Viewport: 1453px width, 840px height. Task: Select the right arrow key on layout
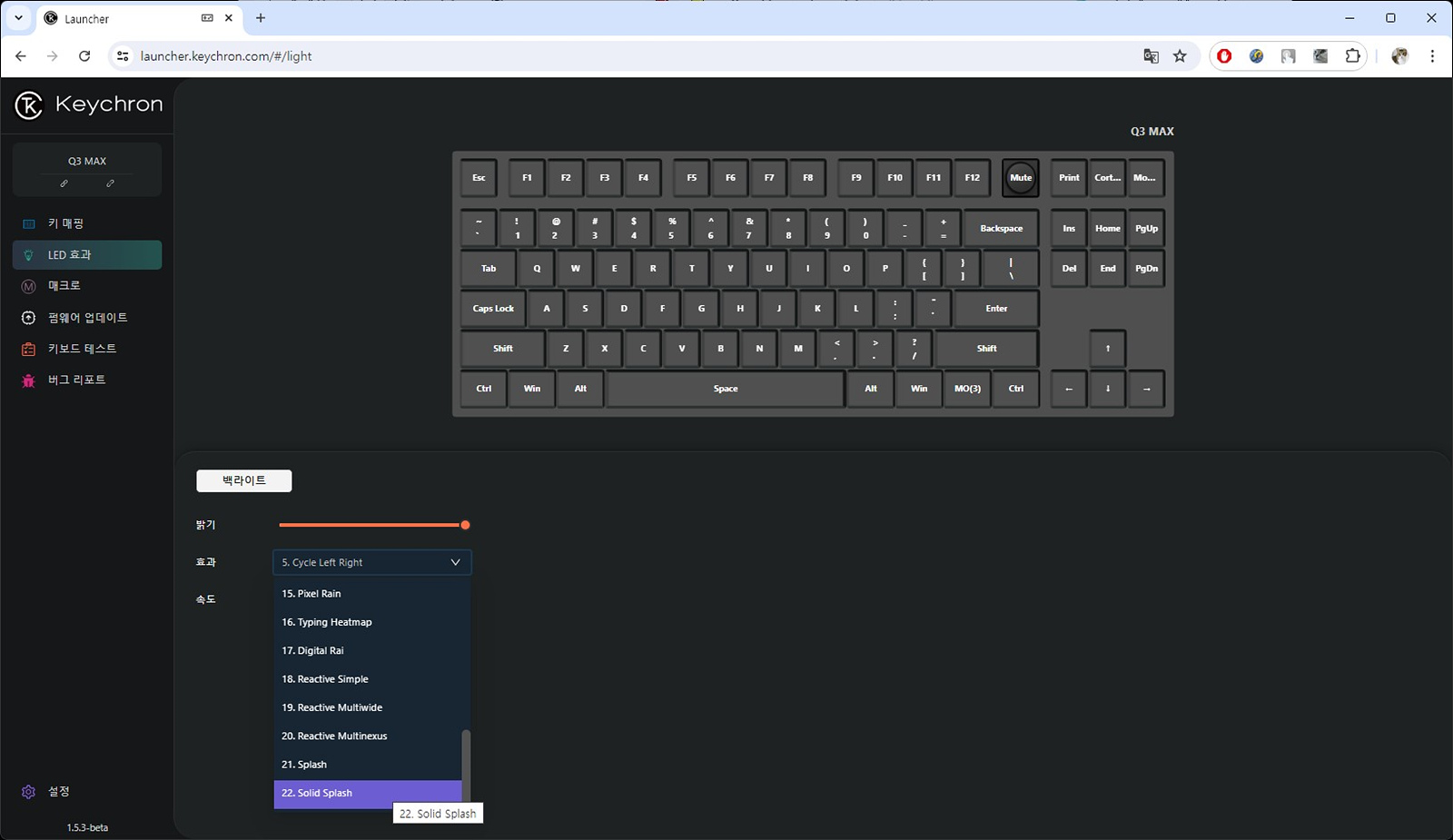tap(1146, 389)
